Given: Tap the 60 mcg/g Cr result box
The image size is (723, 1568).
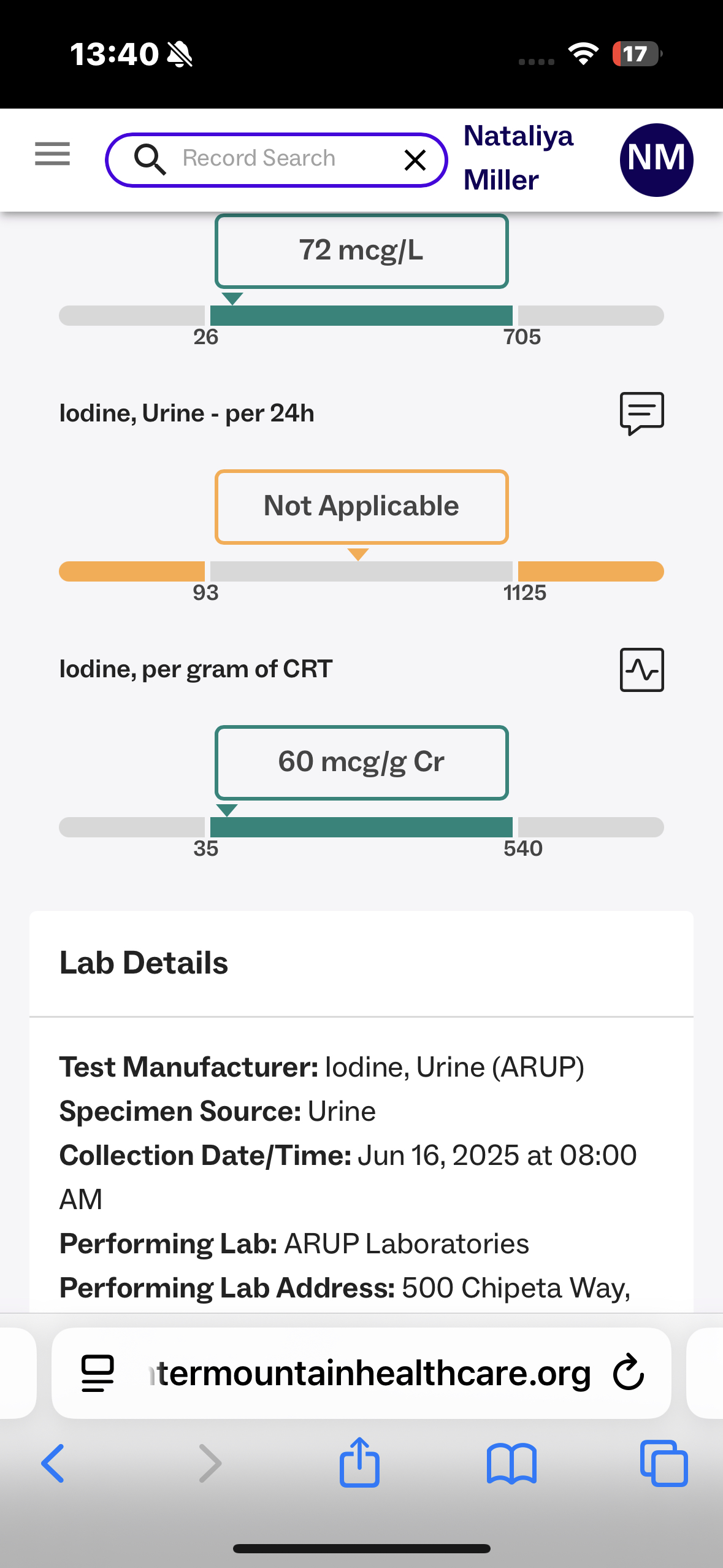Looking at the screenshot, I should [x=361, y=763].
